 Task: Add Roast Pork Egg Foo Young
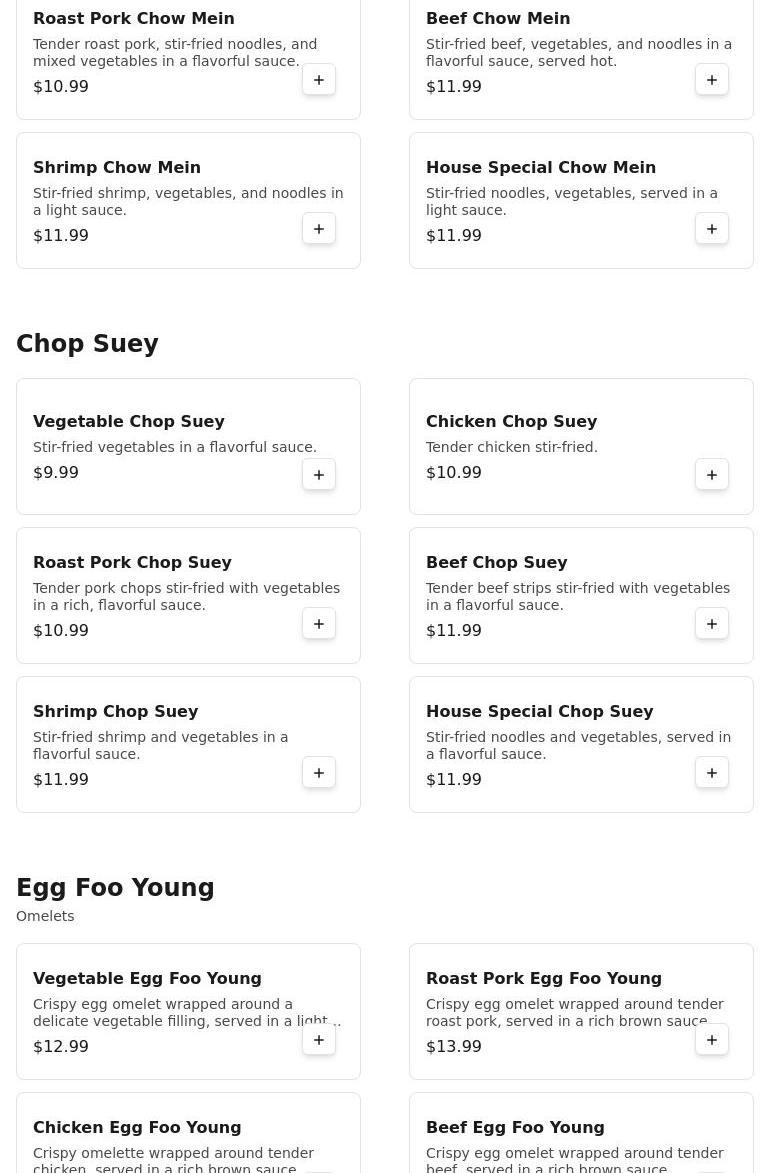tap(712, 1040)
